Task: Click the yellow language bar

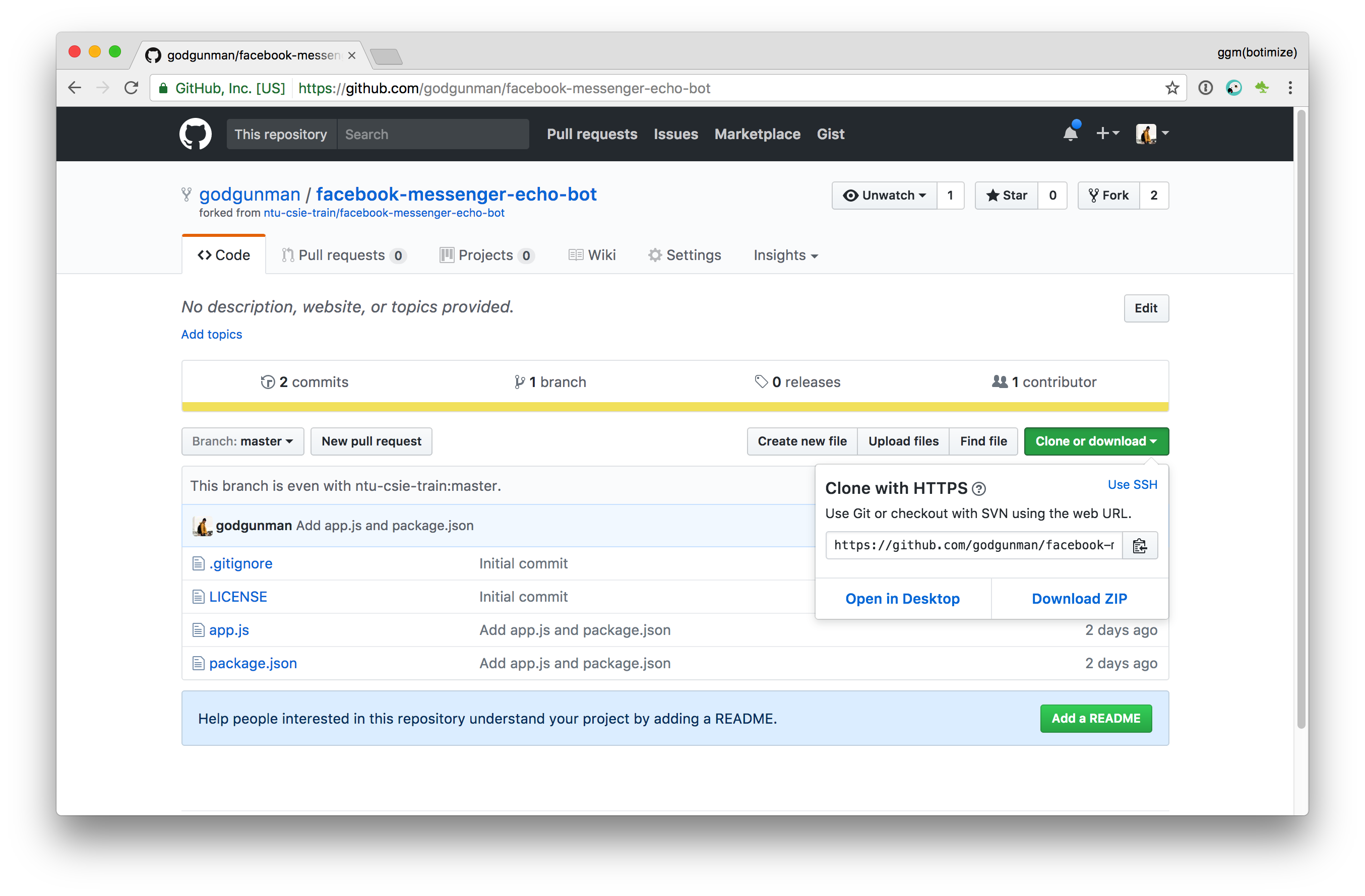Action: point(675,407)
